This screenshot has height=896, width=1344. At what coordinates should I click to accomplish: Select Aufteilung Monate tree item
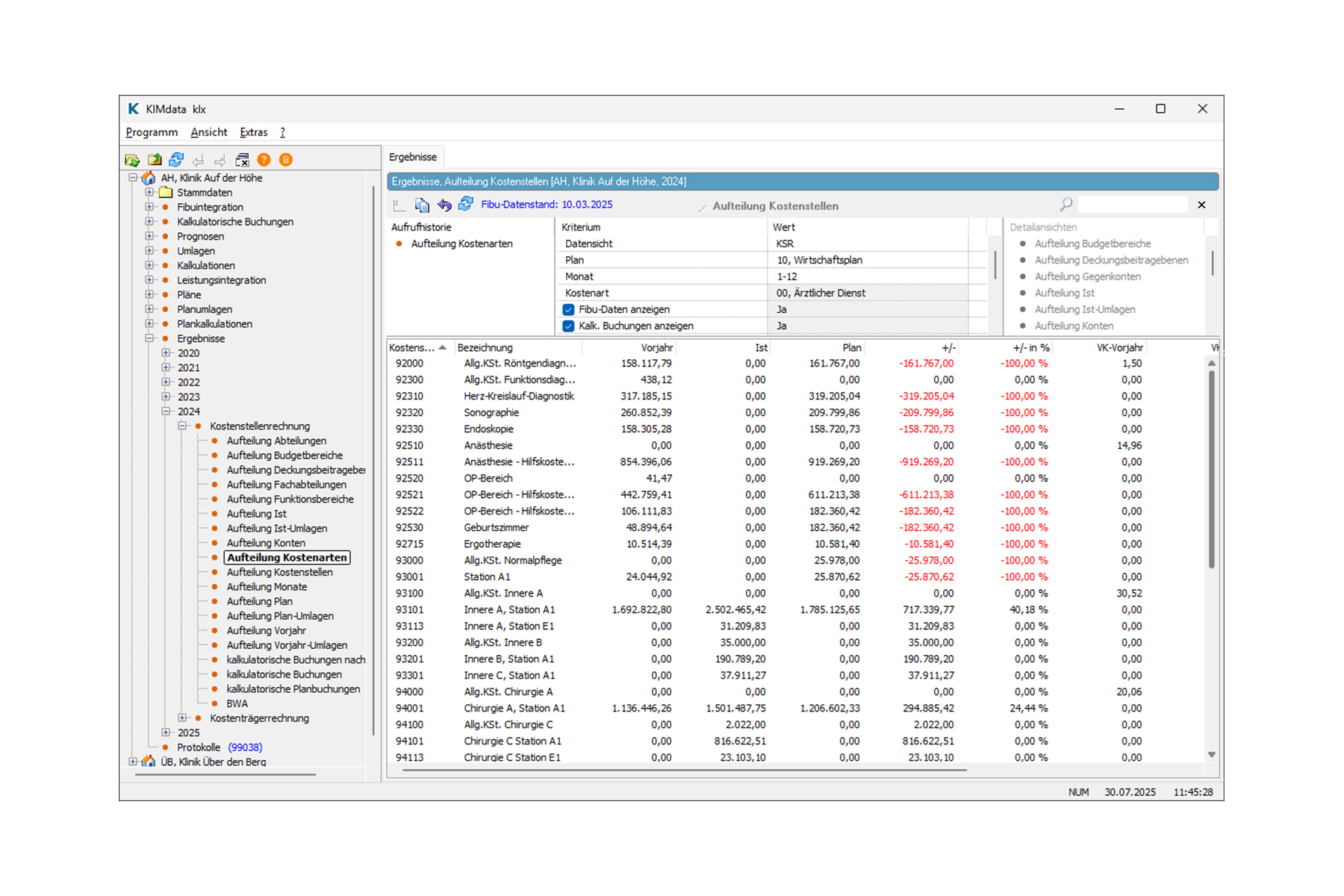[267, 587]
